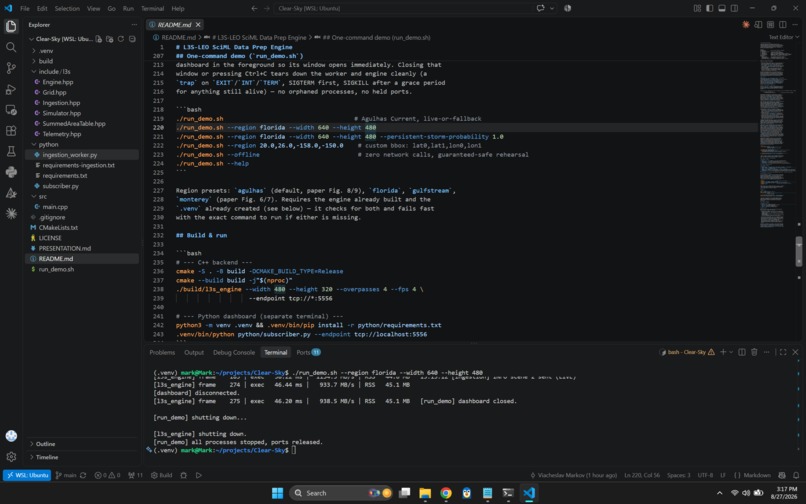Maximize the terminal panel size
This screenshot has height=504, width=806.
783,352
